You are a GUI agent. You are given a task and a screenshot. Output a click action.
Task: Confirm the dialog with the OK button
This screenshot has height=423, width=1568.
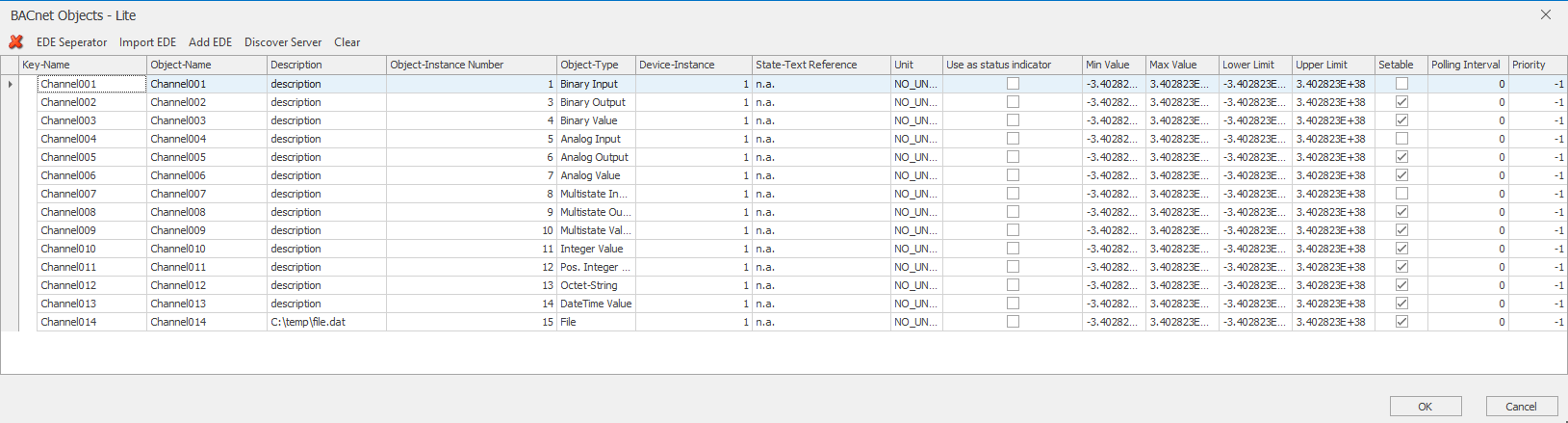tap(1426, 407)
